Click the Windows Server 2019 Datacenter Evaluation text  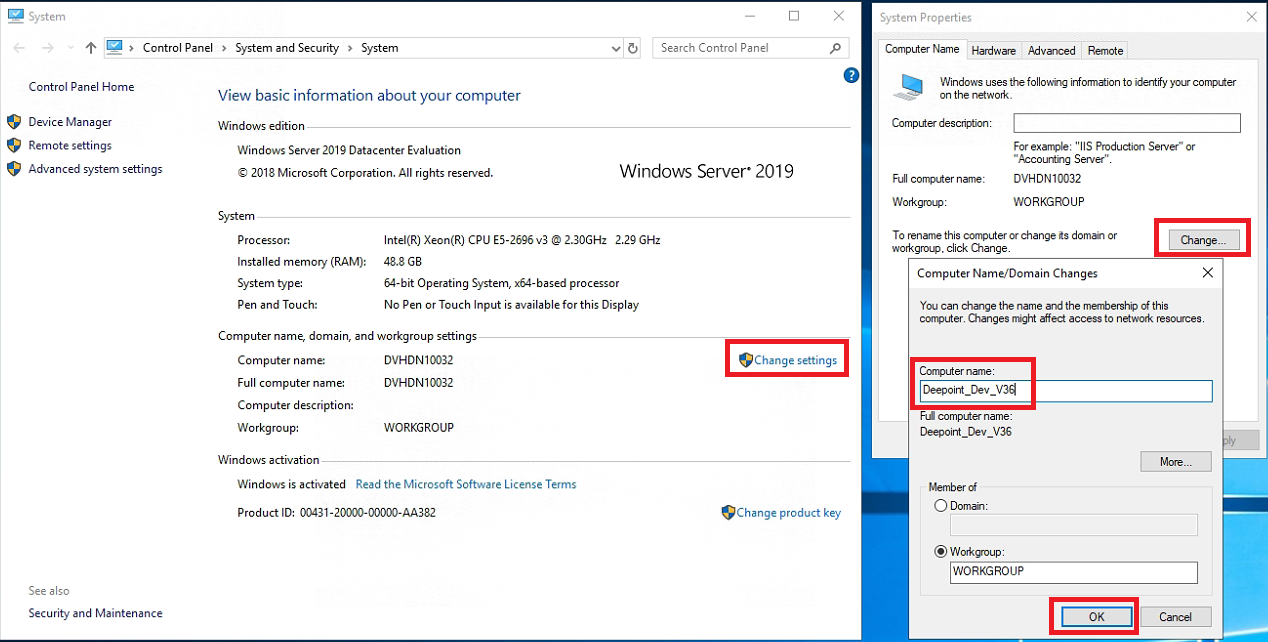pos(349,150)
